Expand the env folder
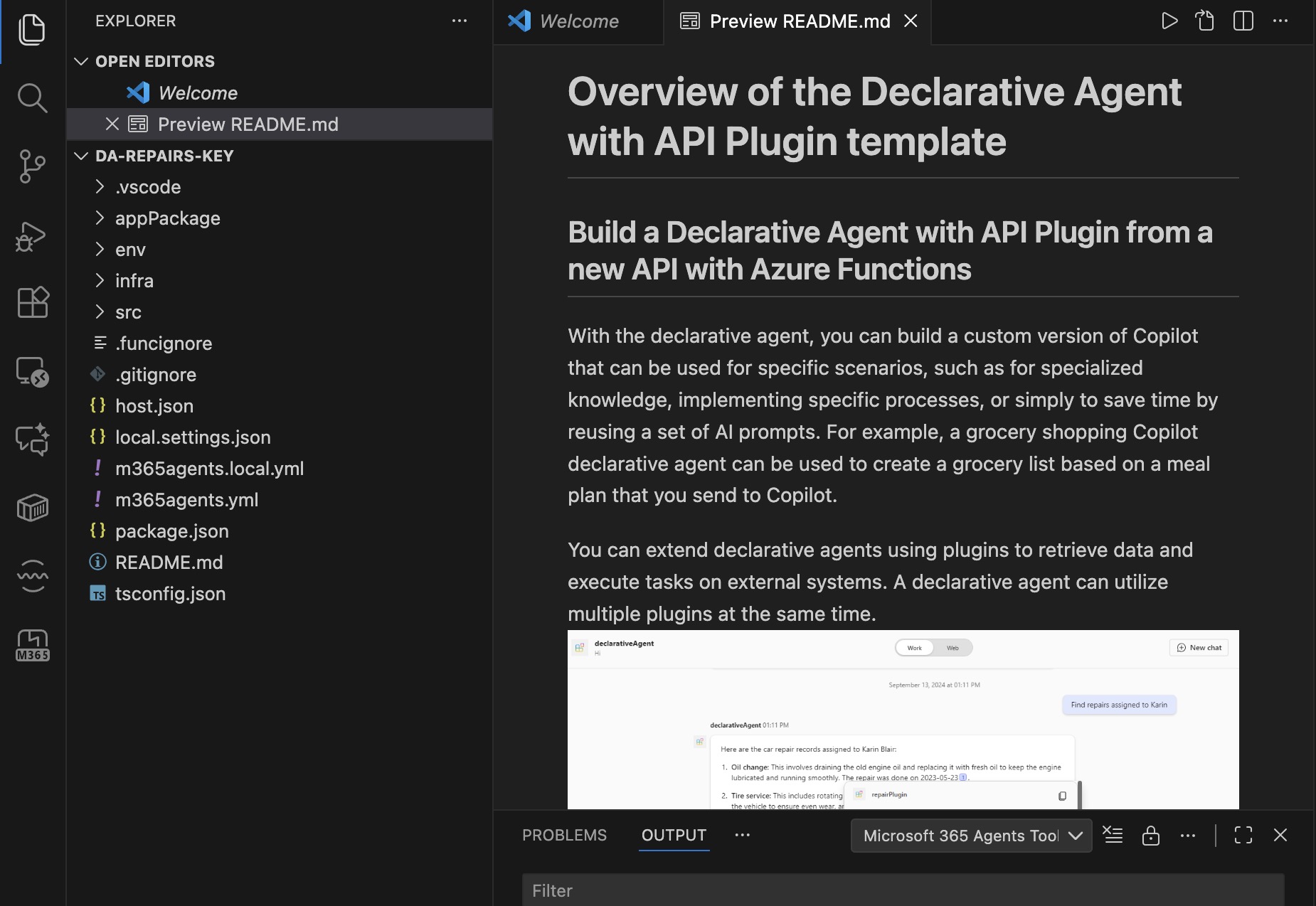Viewport: 1316px width, 906px height. [100, 250]
